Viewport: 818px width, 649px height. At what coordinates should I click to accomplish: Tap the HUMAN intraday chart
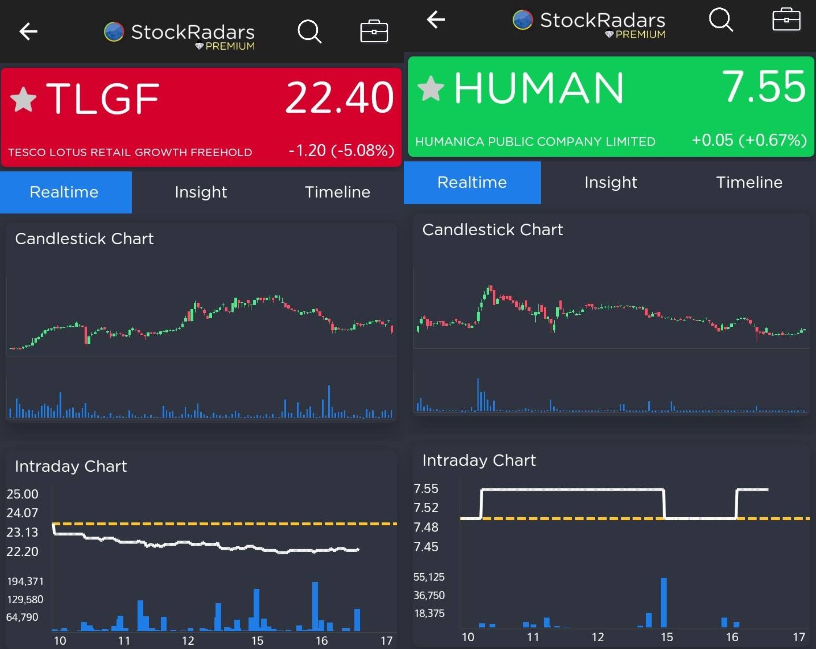[x=610, y=550]
